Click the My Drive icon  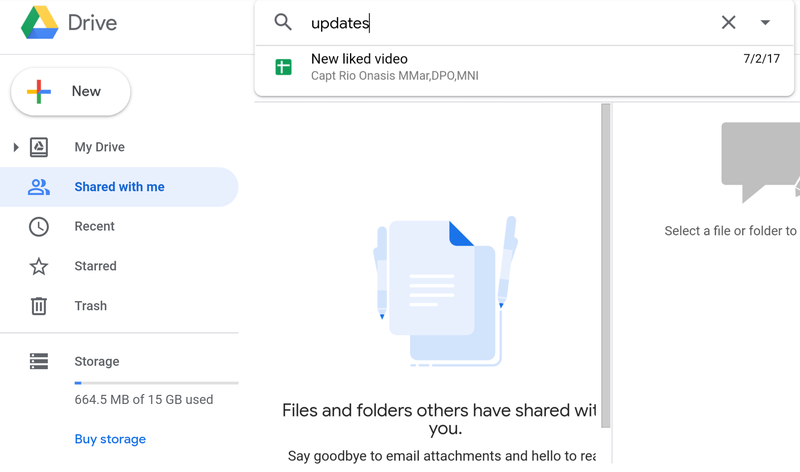click(39, 147)
